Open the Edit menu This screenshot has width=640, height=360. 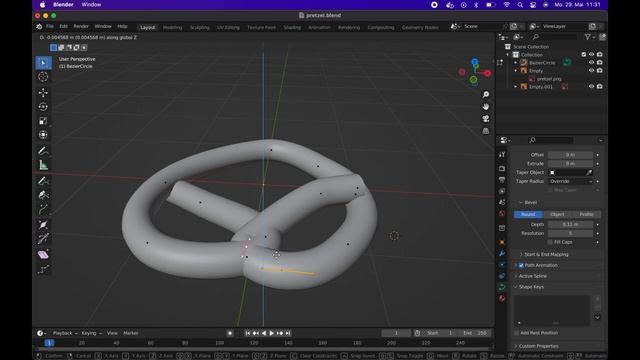coord(64,27)
